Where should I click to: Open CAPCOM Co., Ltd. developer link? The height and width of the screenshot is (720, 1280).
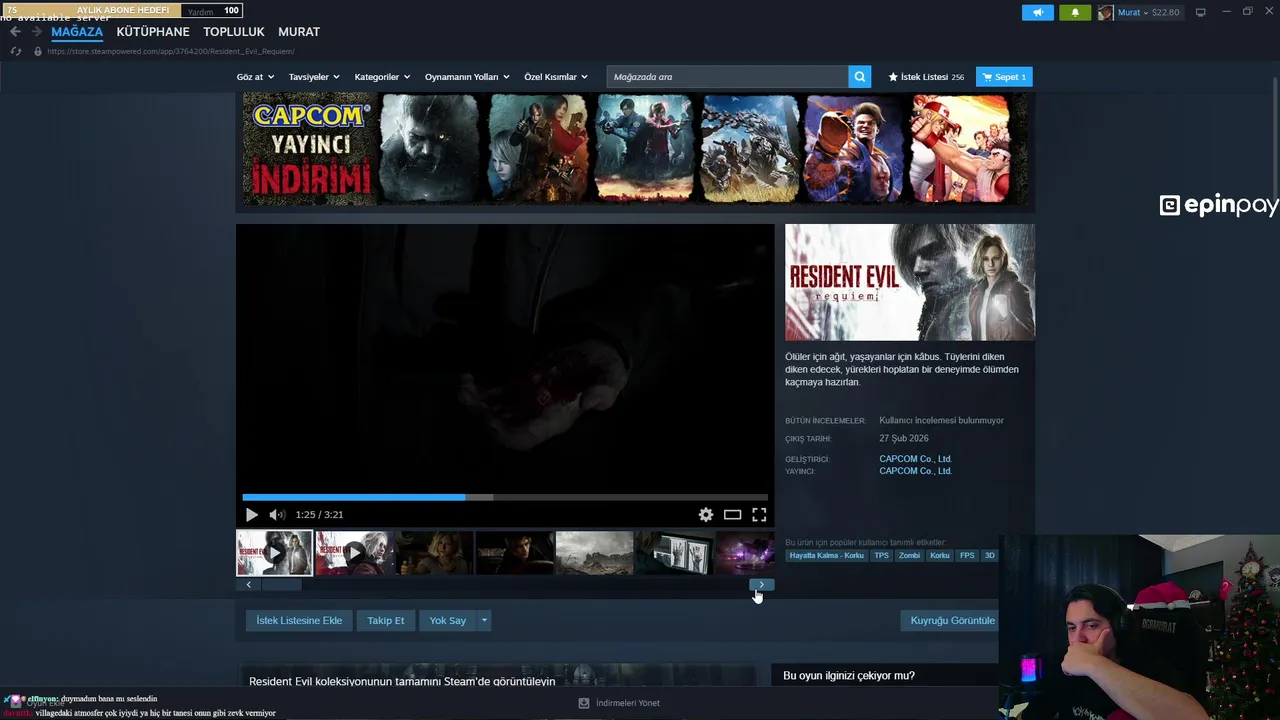pos(915,459)
